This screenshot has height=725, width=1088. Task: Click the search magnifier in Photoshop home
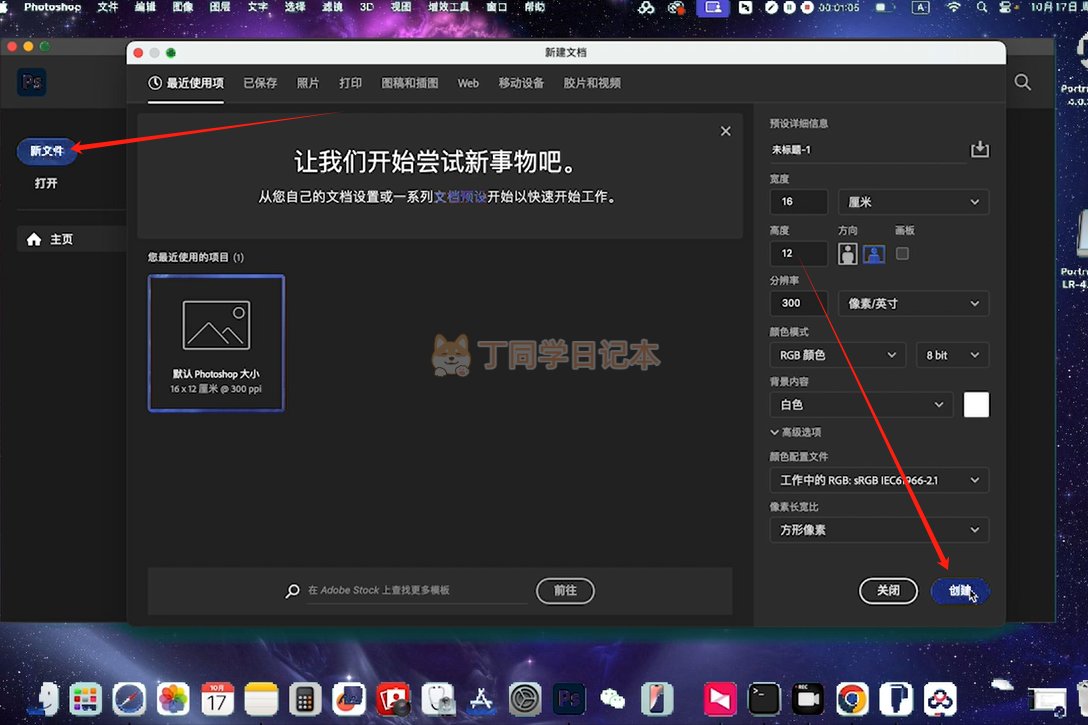pyautogui.click(x=1022, y=83)
